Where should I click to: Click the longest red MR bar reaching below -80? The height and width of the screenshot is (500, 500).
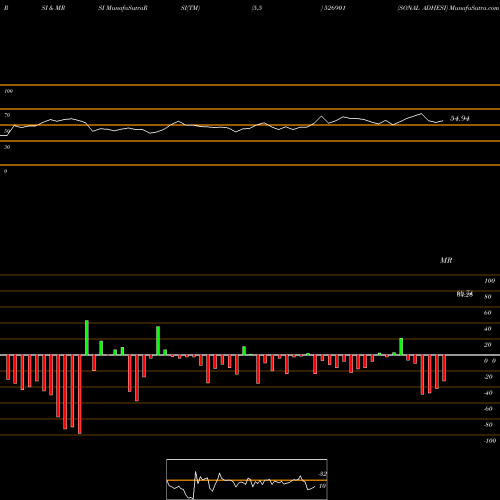[79, 394]
